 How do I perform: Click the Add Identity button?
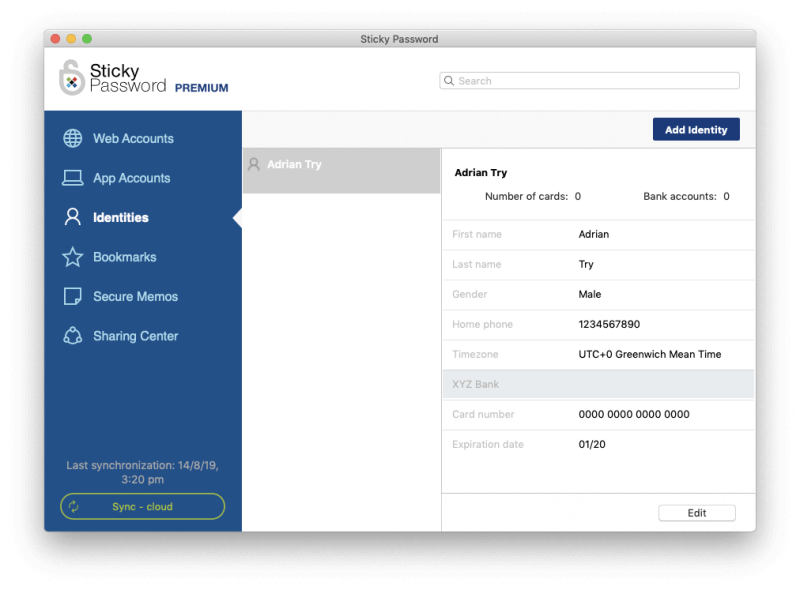click(696, 130)
